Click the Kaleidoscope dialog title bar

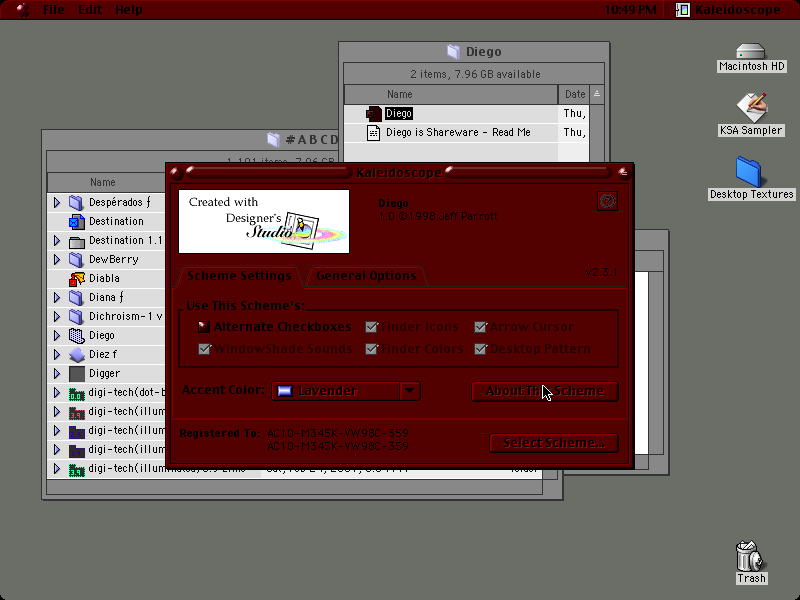399,172
